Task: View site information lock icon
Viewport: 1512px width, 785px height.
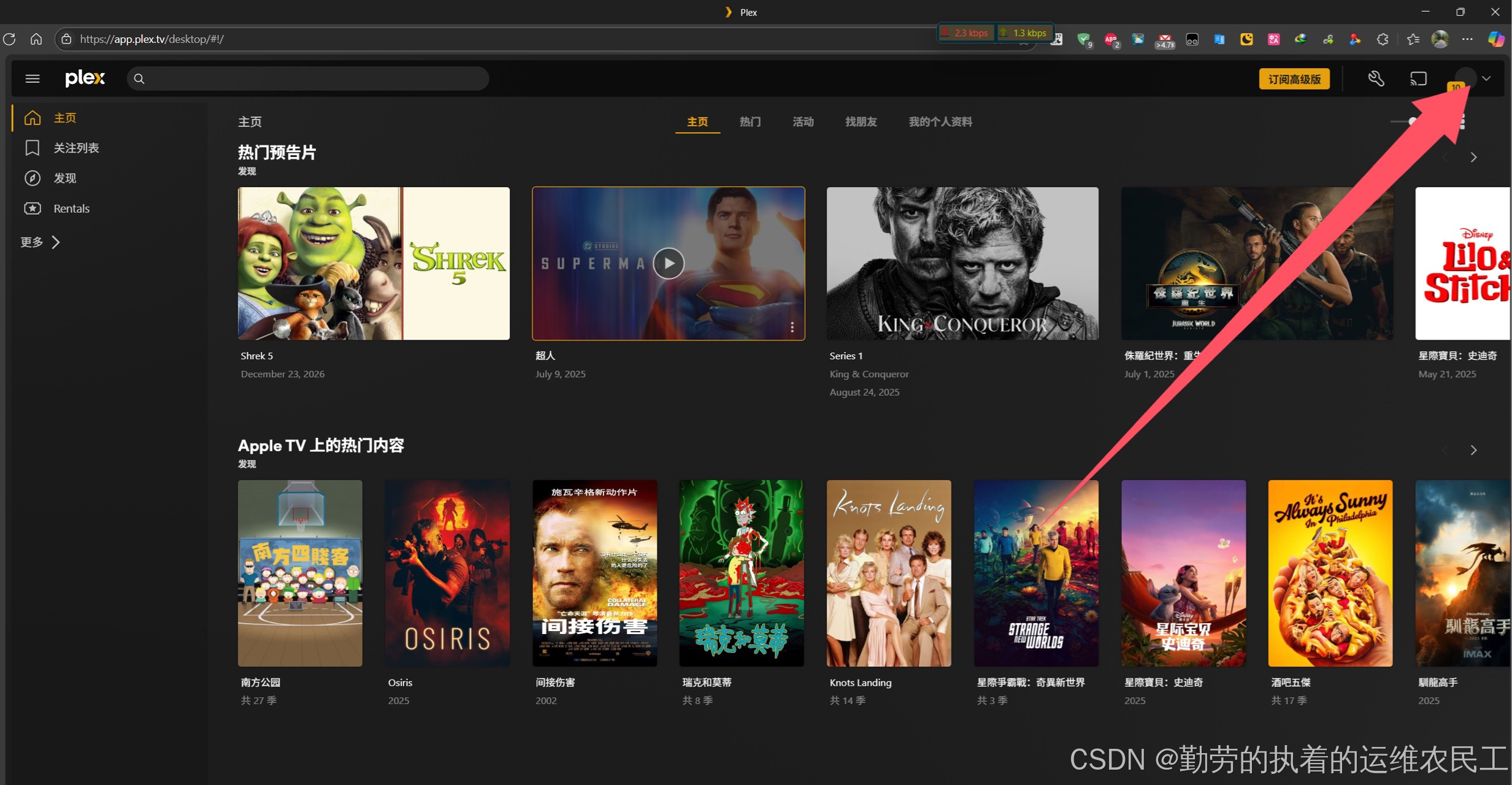Action: pos(66,39)
